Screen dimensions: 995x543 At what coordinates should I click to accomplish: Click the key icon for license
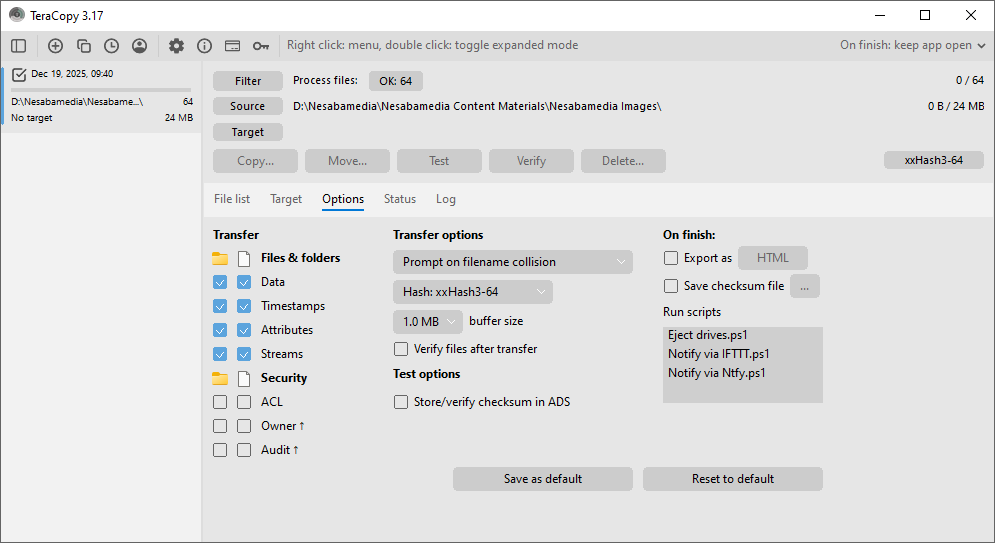(x=261, y=45)
